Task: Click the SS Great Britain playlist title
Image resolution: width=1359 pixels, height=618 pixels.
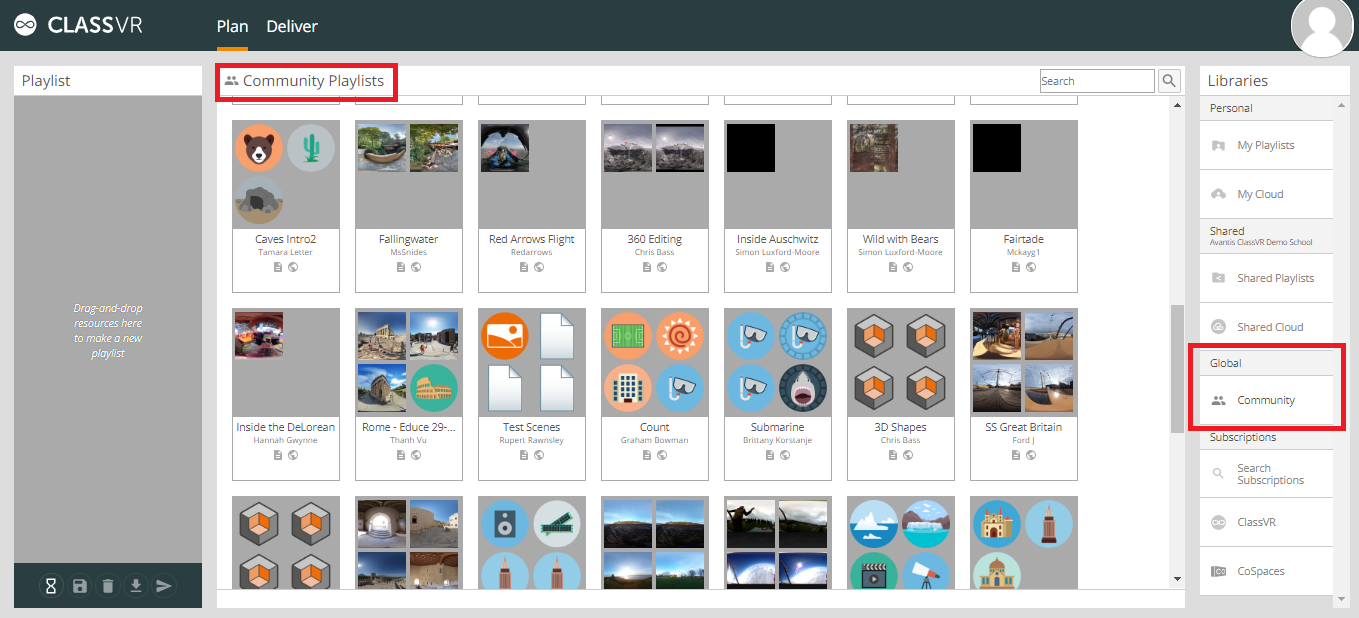Action: coord(1024,427)
